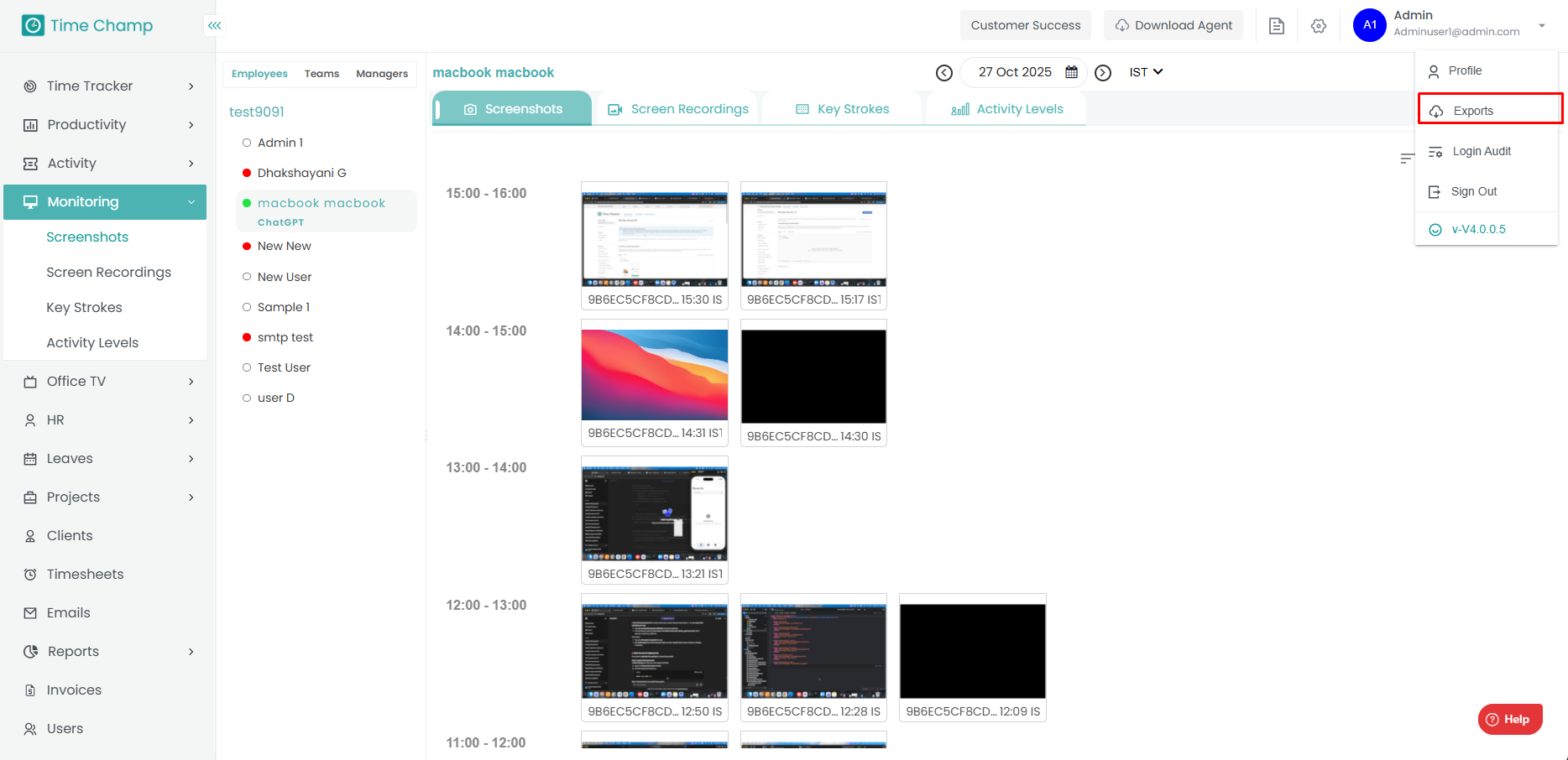The width and height of the screenshot is (1568, 760).
Task: Choose Exports from the account menu
Action: tap(1490, 110)
